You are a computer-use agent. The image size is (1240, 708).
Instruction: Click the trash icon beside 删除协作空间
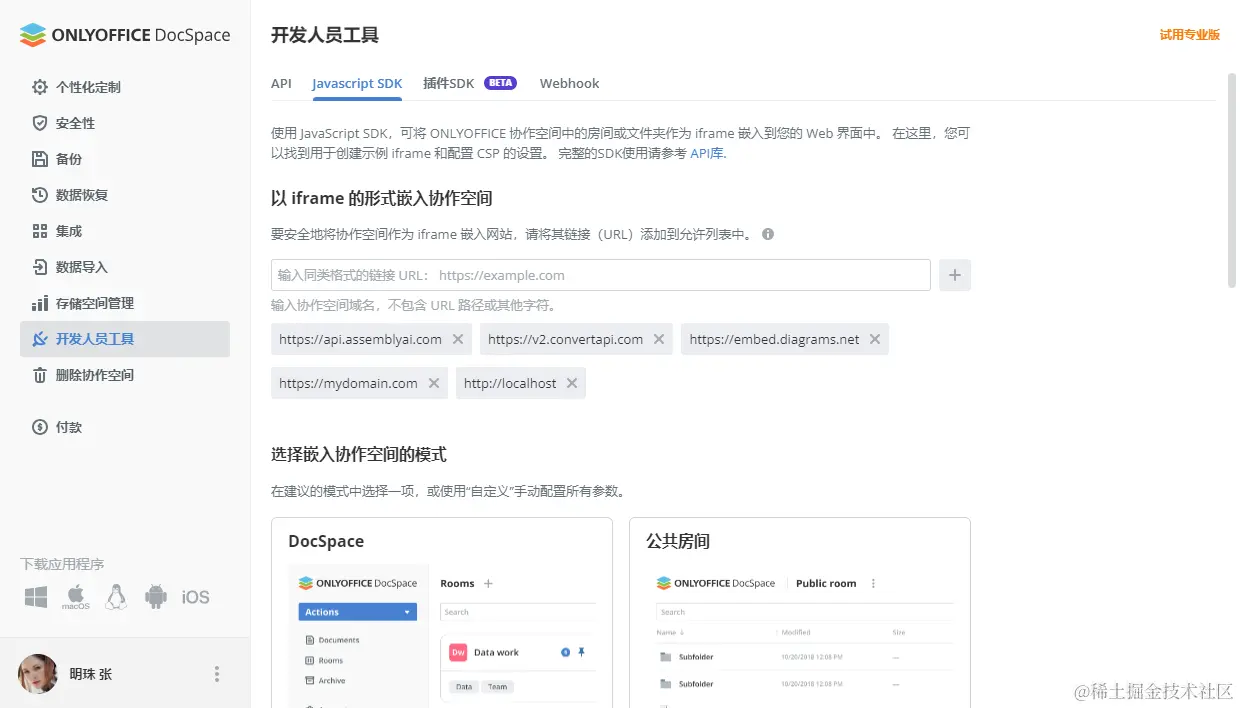(40, 375)
